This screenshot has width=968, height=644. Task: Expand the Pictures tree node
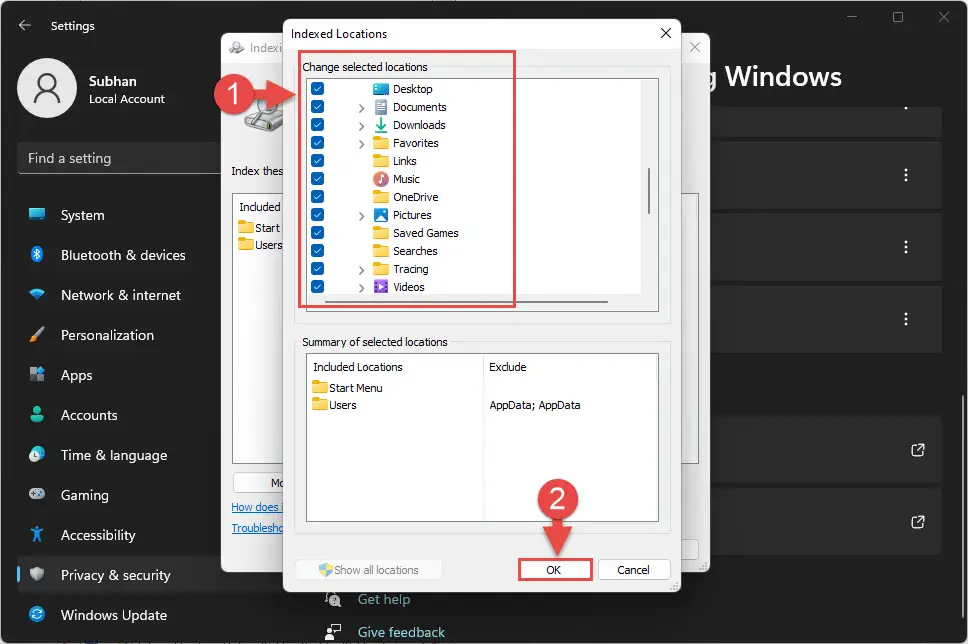point(361,216)
